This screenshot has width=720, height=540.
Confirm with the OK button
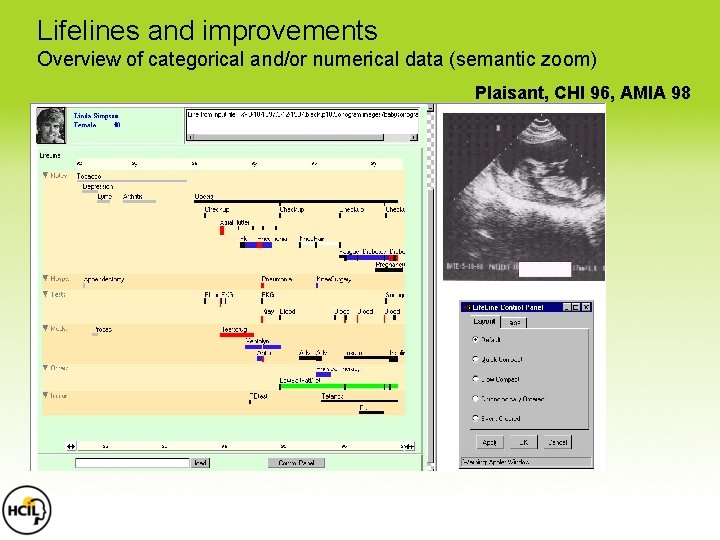[523, 442]
